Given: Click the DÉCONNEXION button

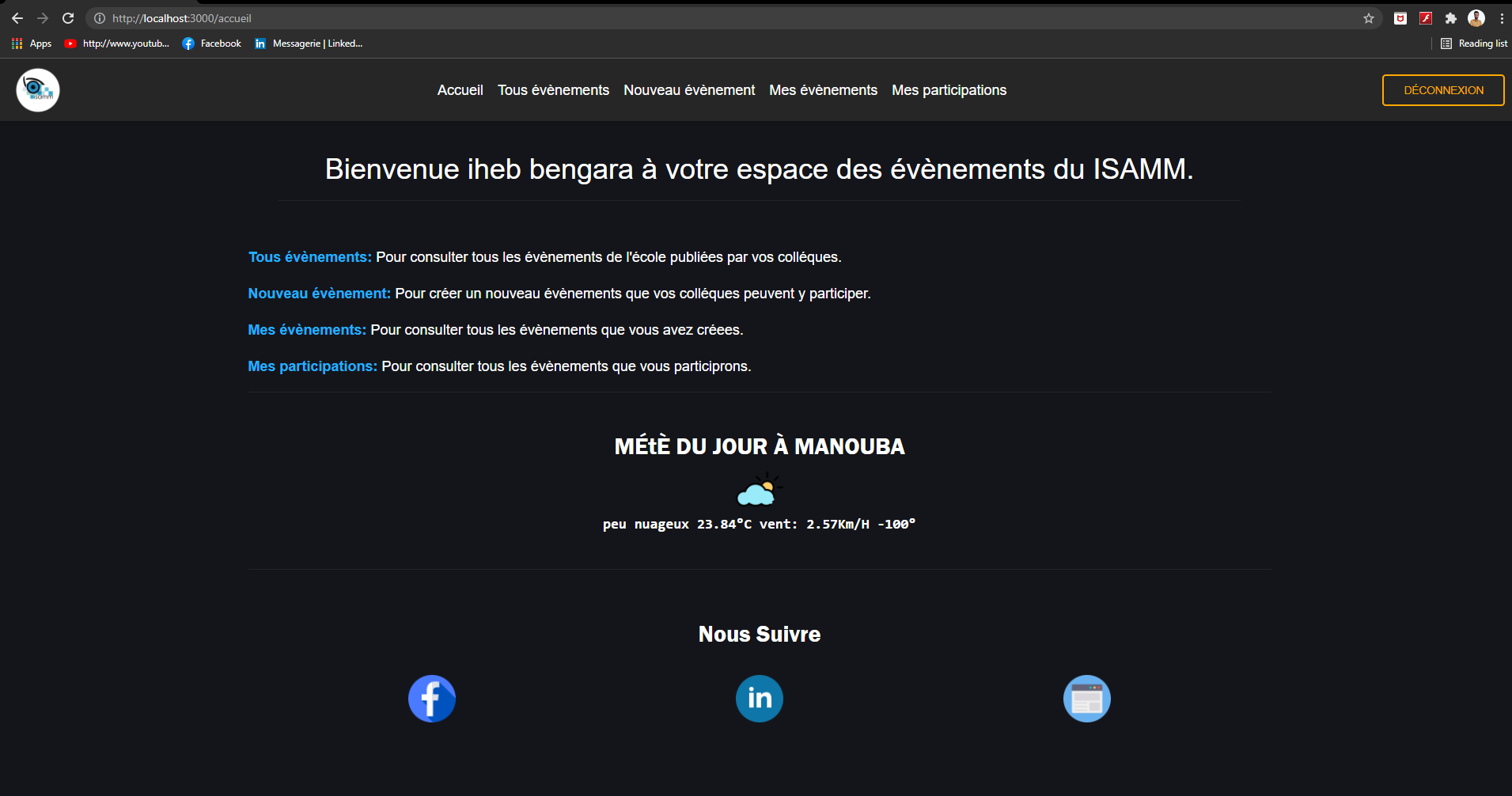Looking at the screenshot, I should pos(1442,89).
